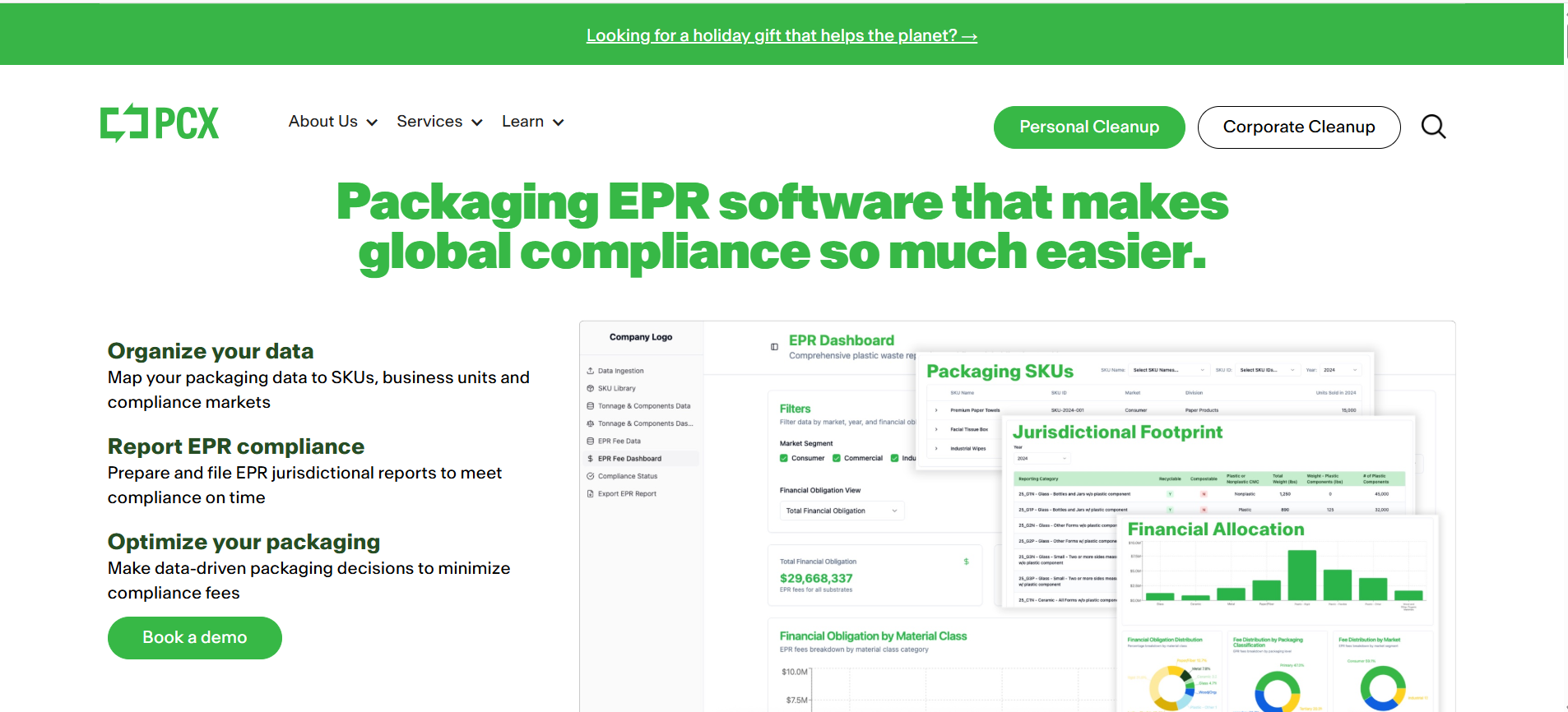Uncheck the Commercial market segment checkbox

click(837, 458)
